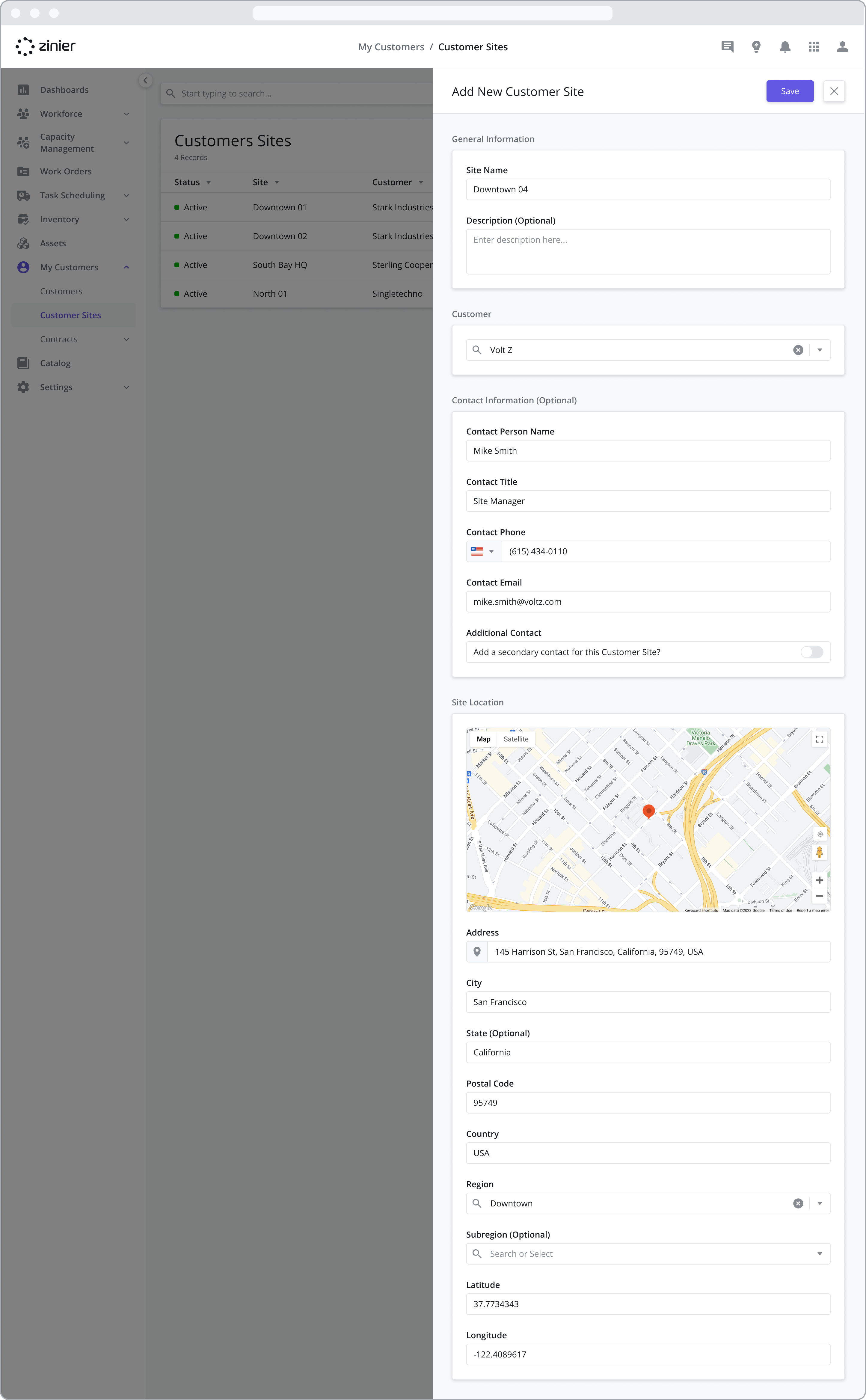Open the chat messages icon in header
The width and height of the screenshot is (866, 1400).
tap(727, 46)
